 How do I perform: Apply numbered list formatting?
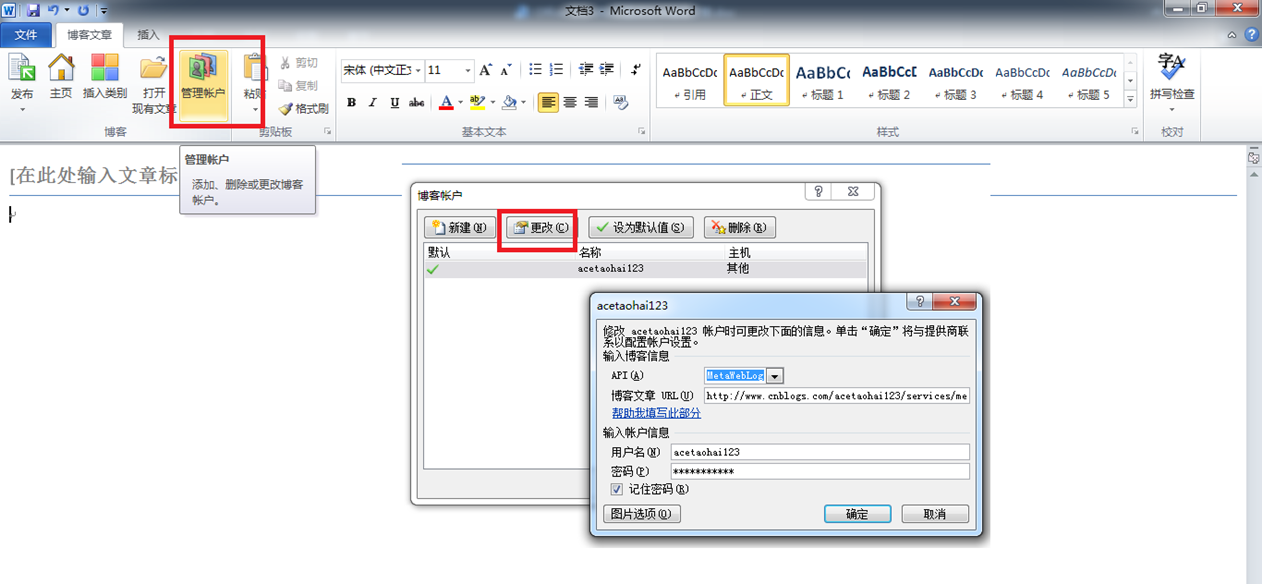tap(557, 70)
